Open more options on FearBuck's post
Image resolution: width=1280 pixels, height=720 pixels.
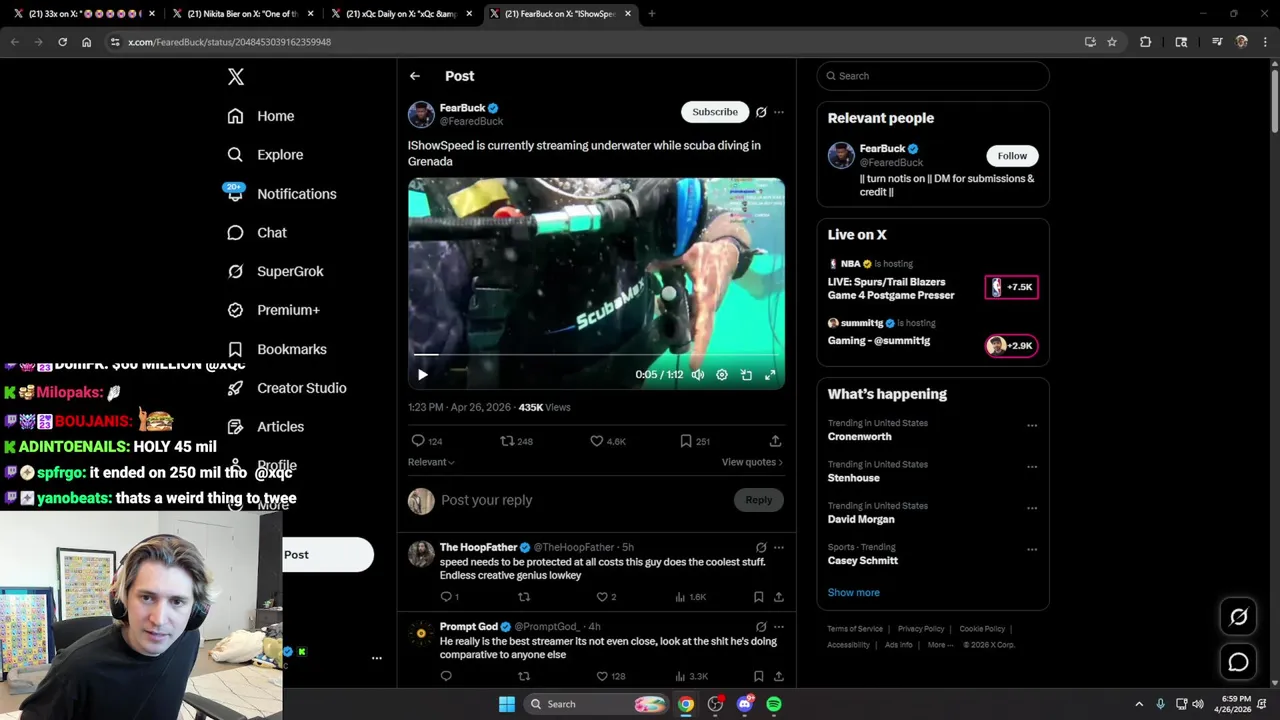click(x=779, y=112)
